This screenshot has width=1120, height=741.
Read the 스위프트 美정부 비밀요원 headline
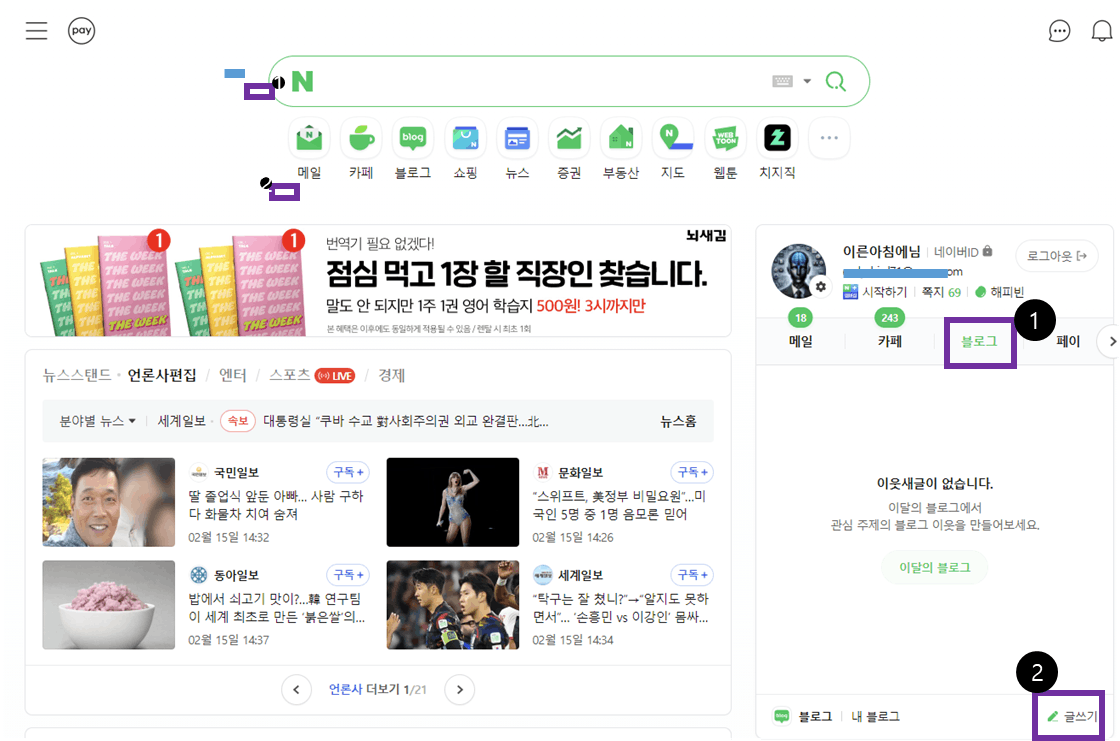[x=619, y=505]
